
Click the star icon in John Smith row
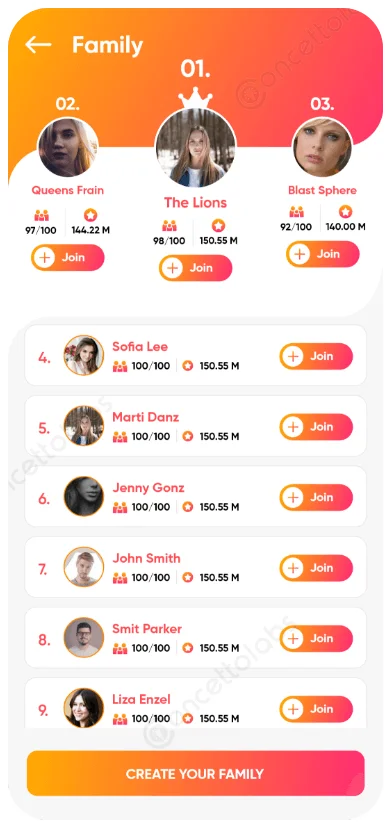(x=188, y=578)
